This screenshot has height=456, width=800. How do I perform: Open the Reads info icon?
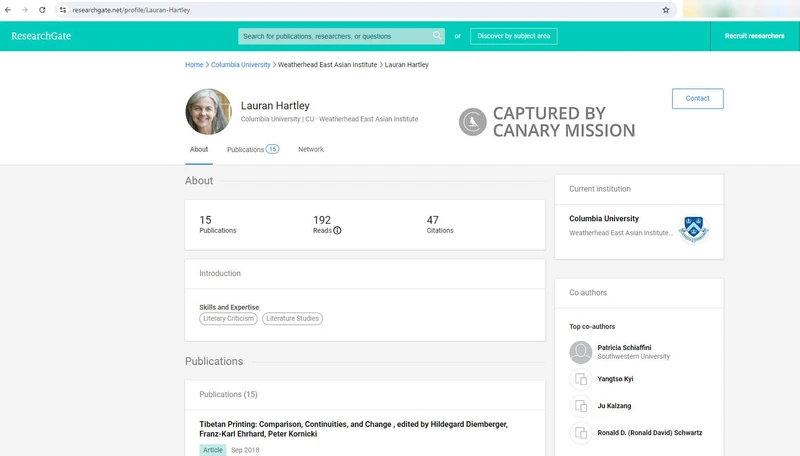tap(337, 231)
